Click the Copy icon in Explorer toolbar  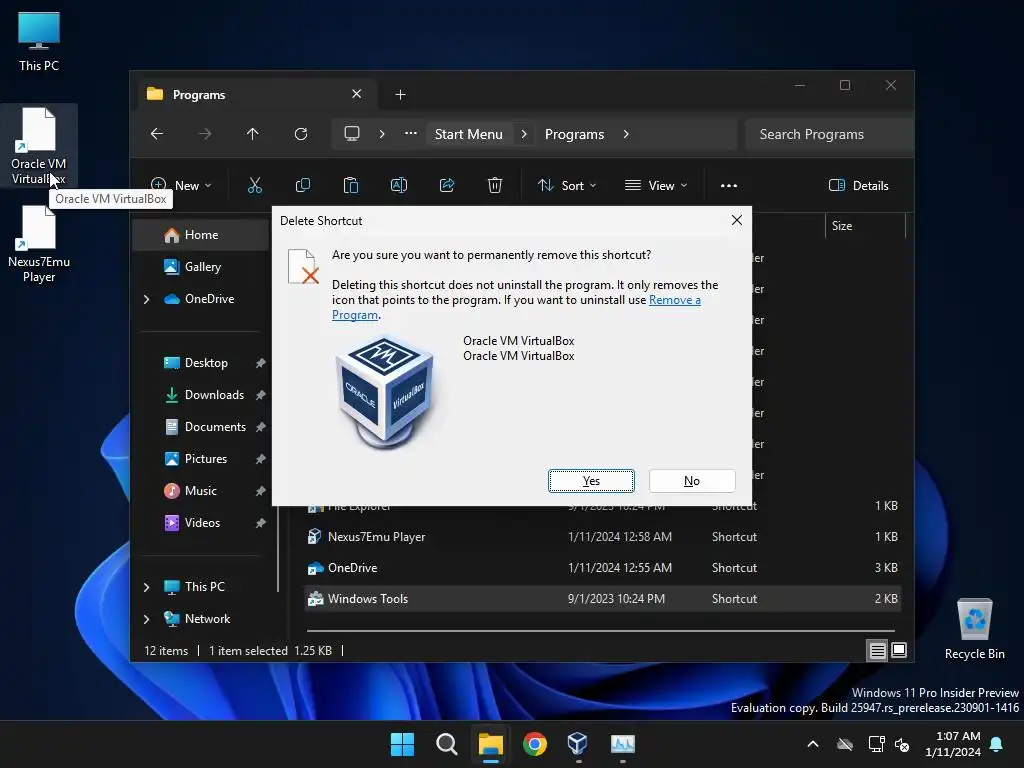coord(302,185)
